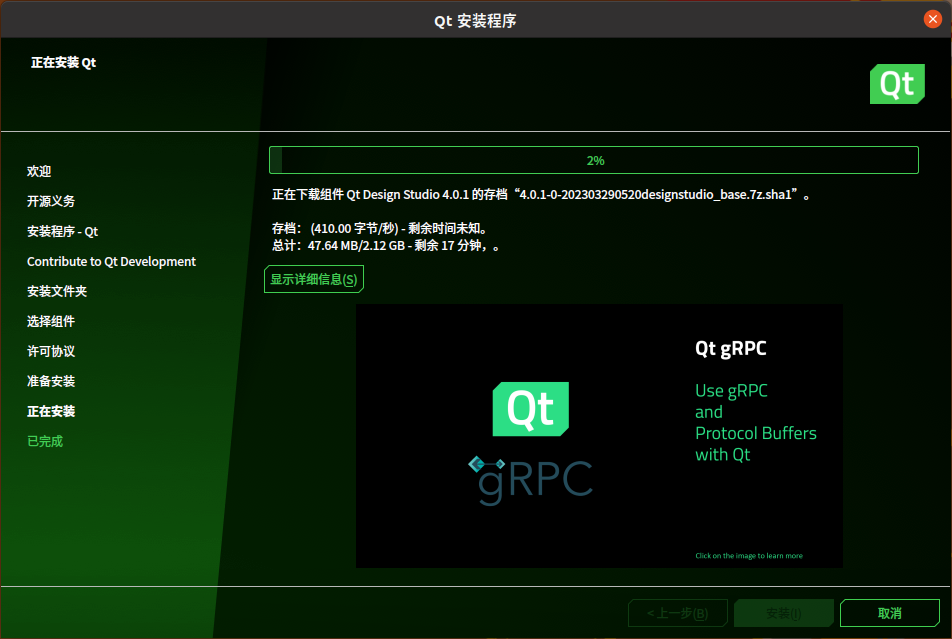Select the 安装文件夹 sidebar step
Viewport: 952px width, 639px height.
click(x=57, y=291)
